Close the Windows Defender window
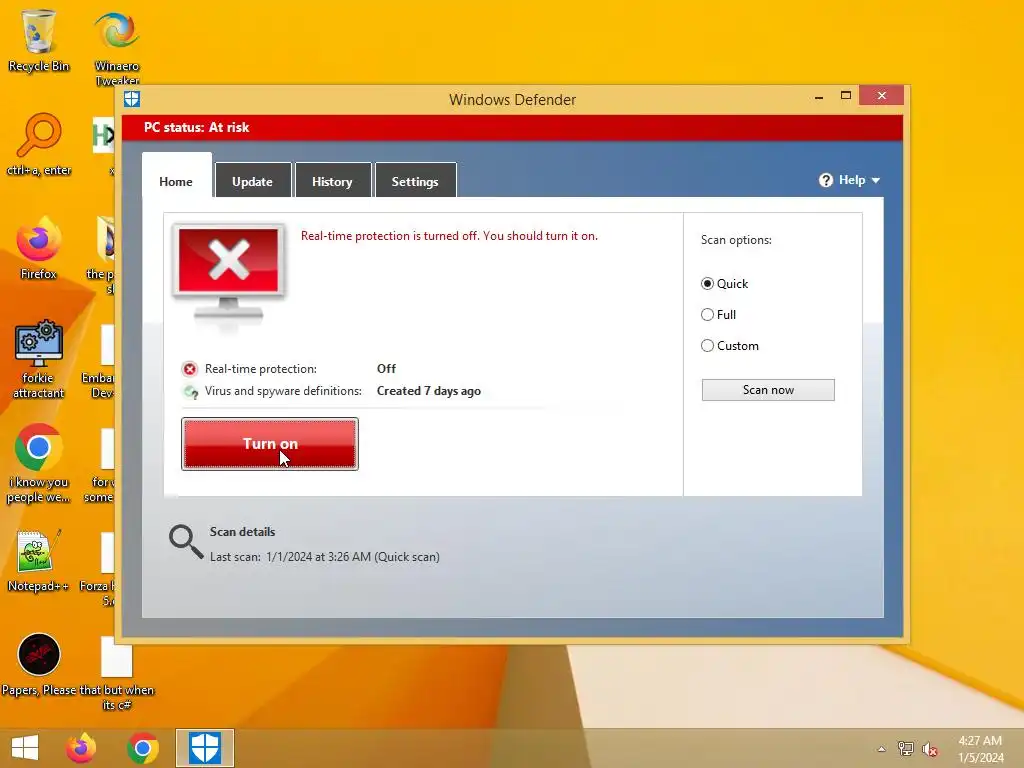This screenshot has width=1024, height=768. point(882,96)
